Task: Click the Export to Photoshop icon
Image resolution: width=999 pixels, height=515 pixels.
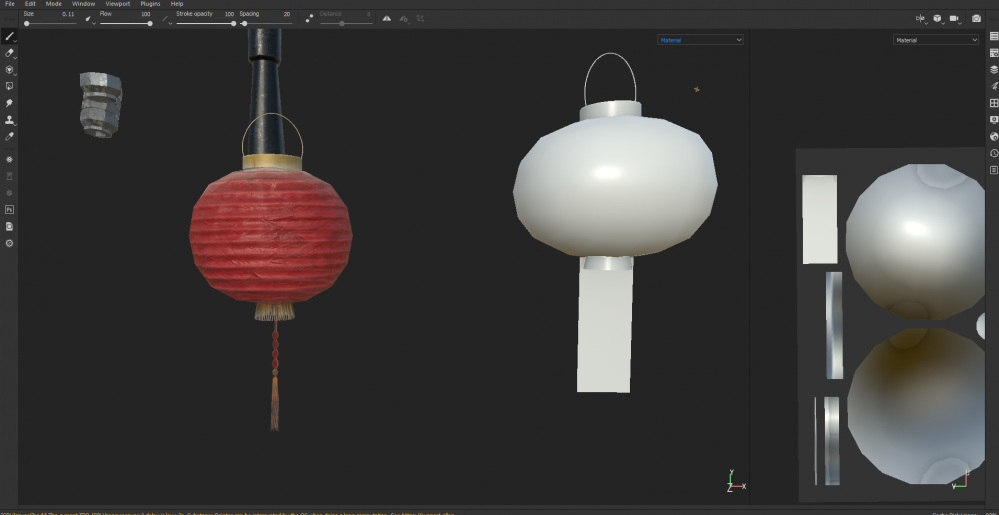Action: [x=10, y=210]
